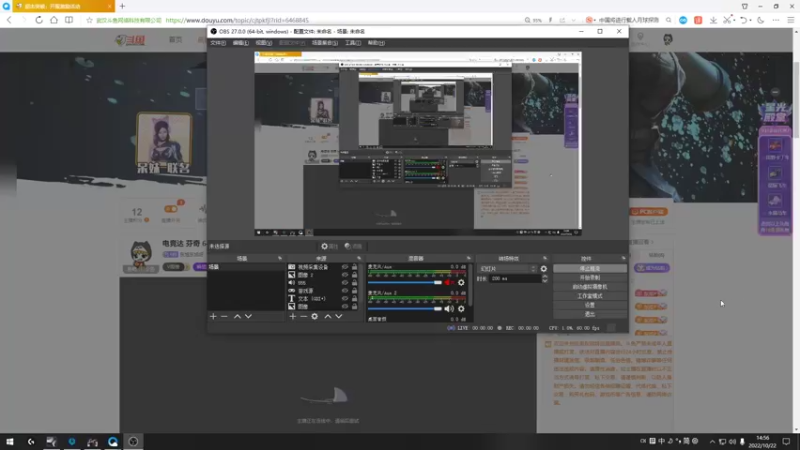The width and height of the screenshot is (800, 450).
Task: Open source properties gear in sources toolbar
Action: [315, 316]
